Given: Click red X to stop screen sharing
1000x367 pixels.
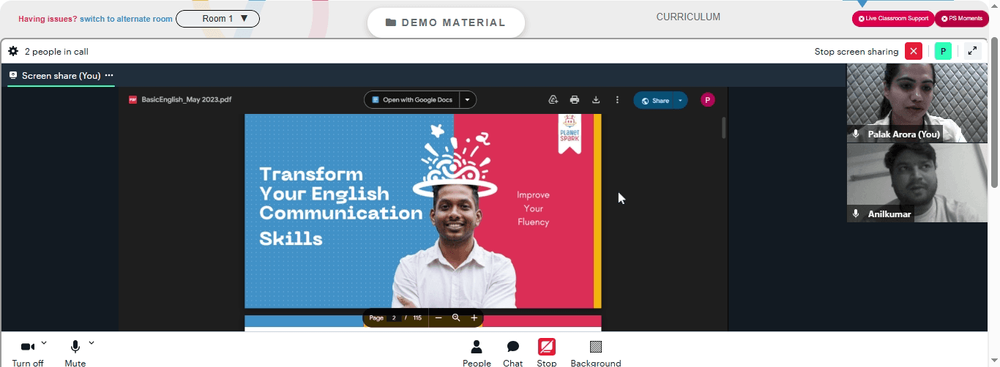Looking at the screenshot, I should 913,51.
